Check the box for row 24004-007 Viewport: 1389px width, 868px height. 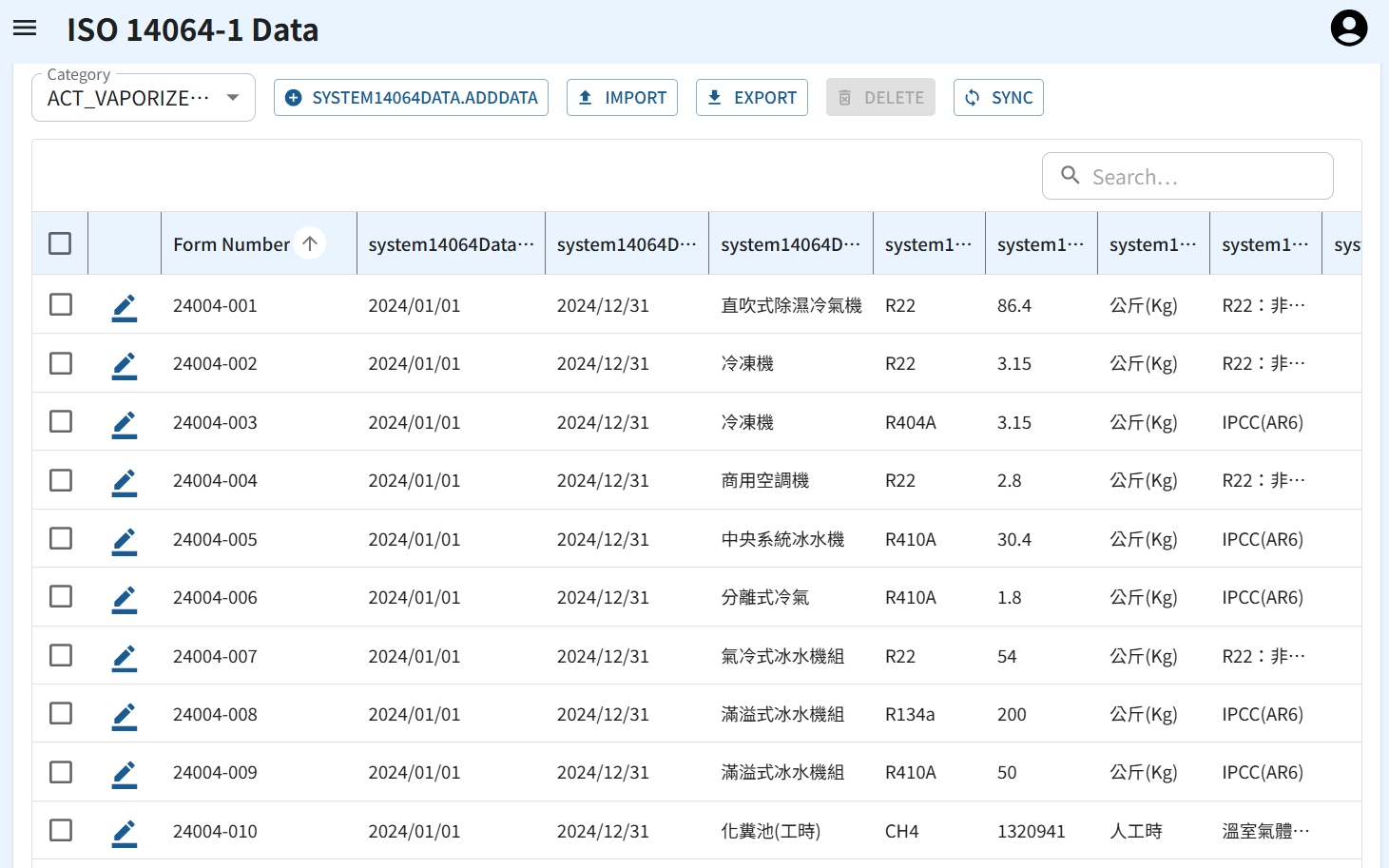[x=61, y=655]
